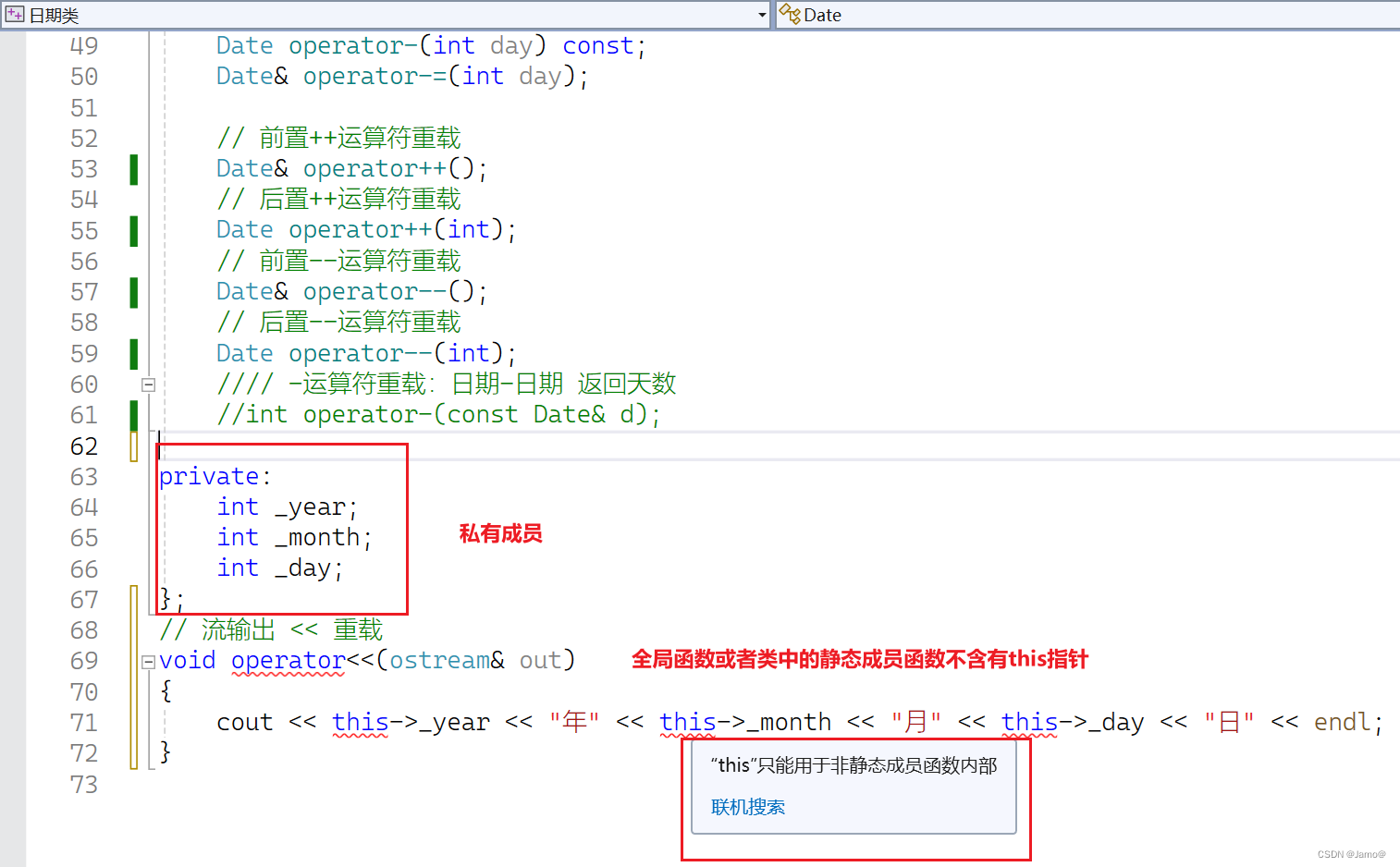Click the squiggled operator keyword on line 69
This screenshot has height=867, width=1400.
(x=288, y=661)
